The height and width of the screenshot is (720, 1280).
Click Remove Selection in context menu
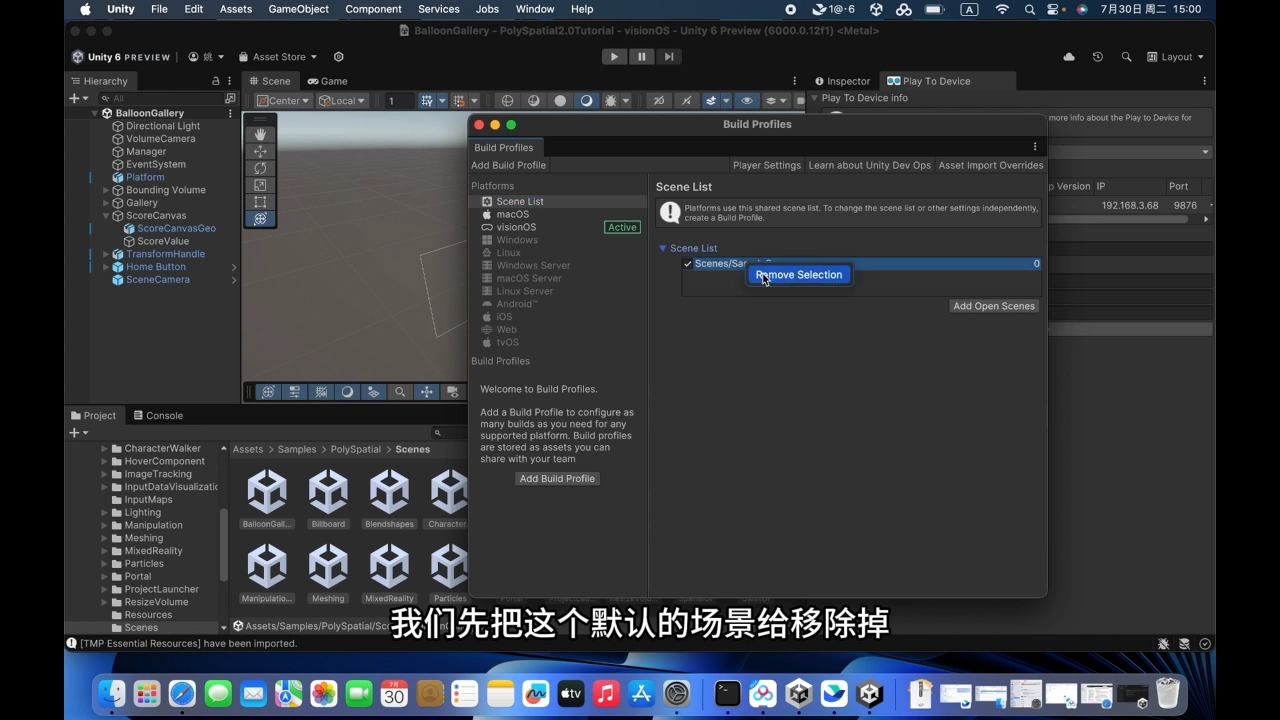click(799, 275)
